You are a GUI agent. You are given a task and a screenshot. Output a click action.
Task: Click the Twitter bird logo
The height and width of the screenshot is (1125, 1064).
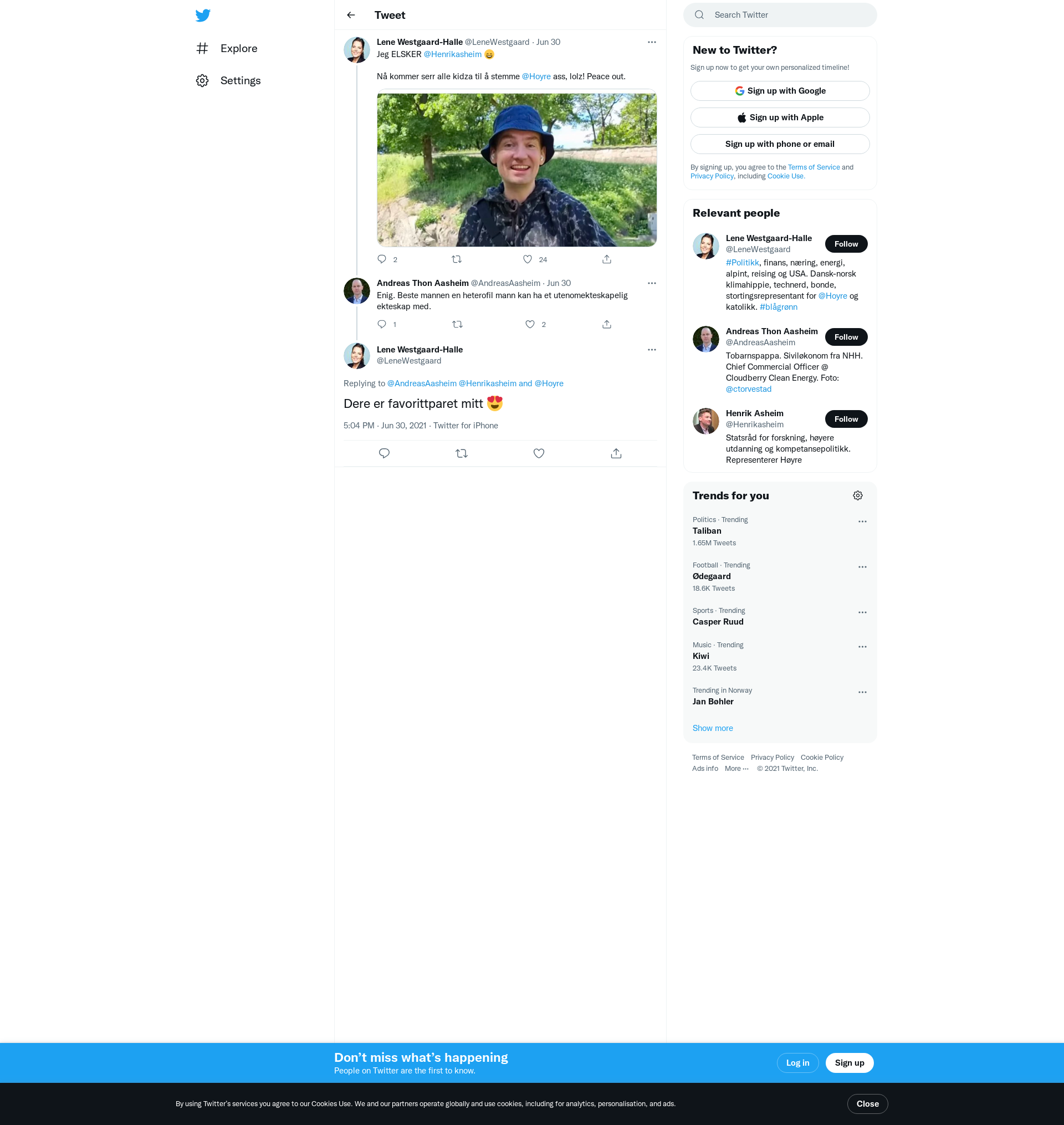point(202,16)
